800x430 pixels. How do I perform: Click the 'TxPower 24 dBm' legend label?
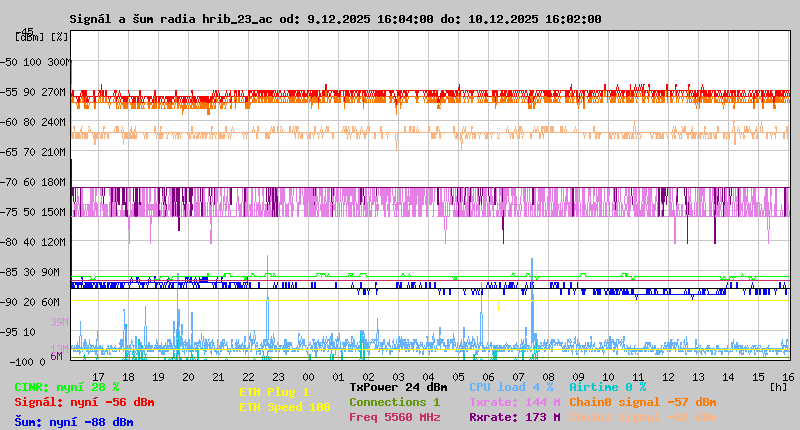(x=398, y=387)
